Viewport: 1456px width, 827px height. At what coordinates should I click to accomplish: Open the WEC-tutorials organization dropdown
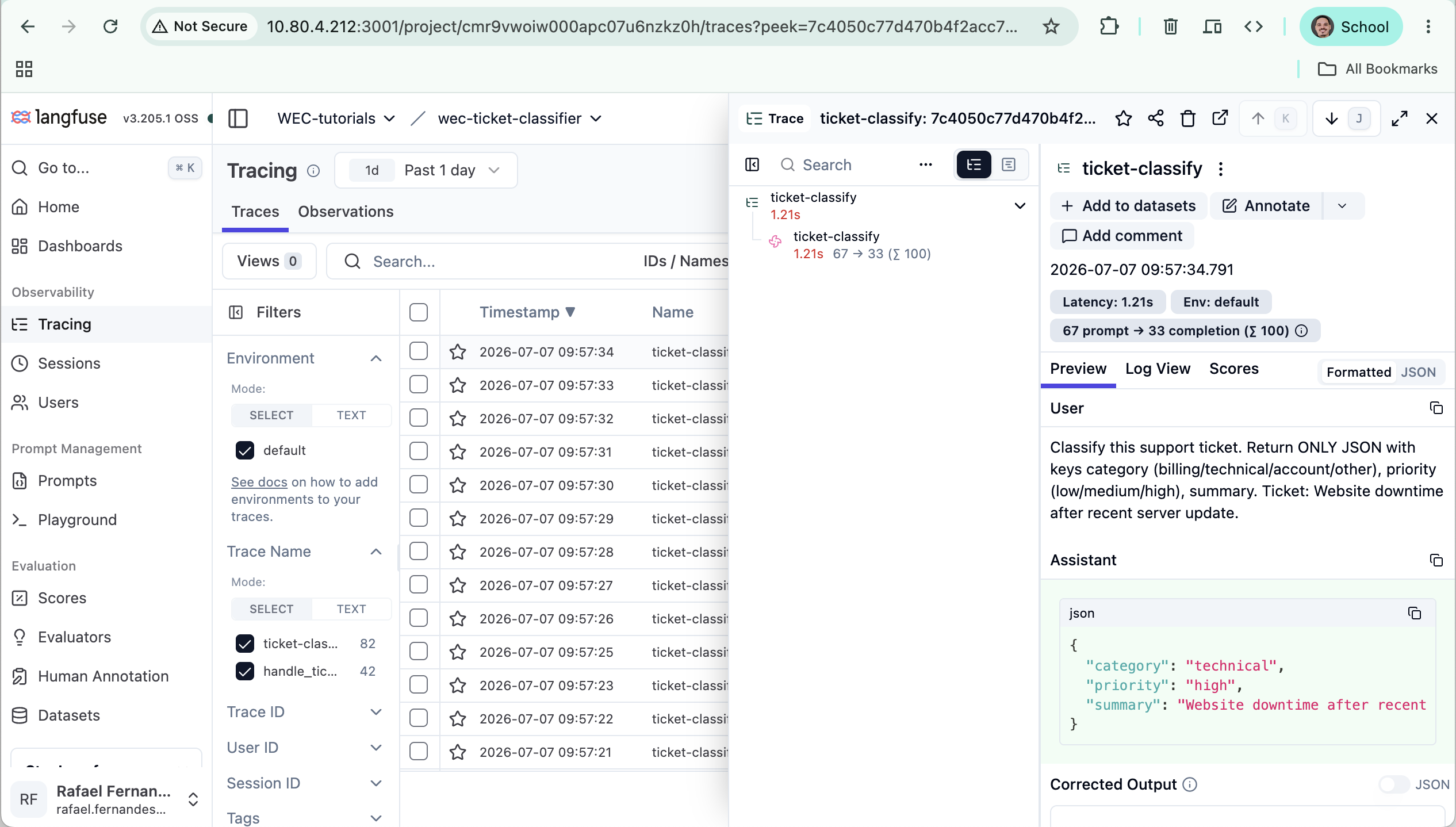336,118
